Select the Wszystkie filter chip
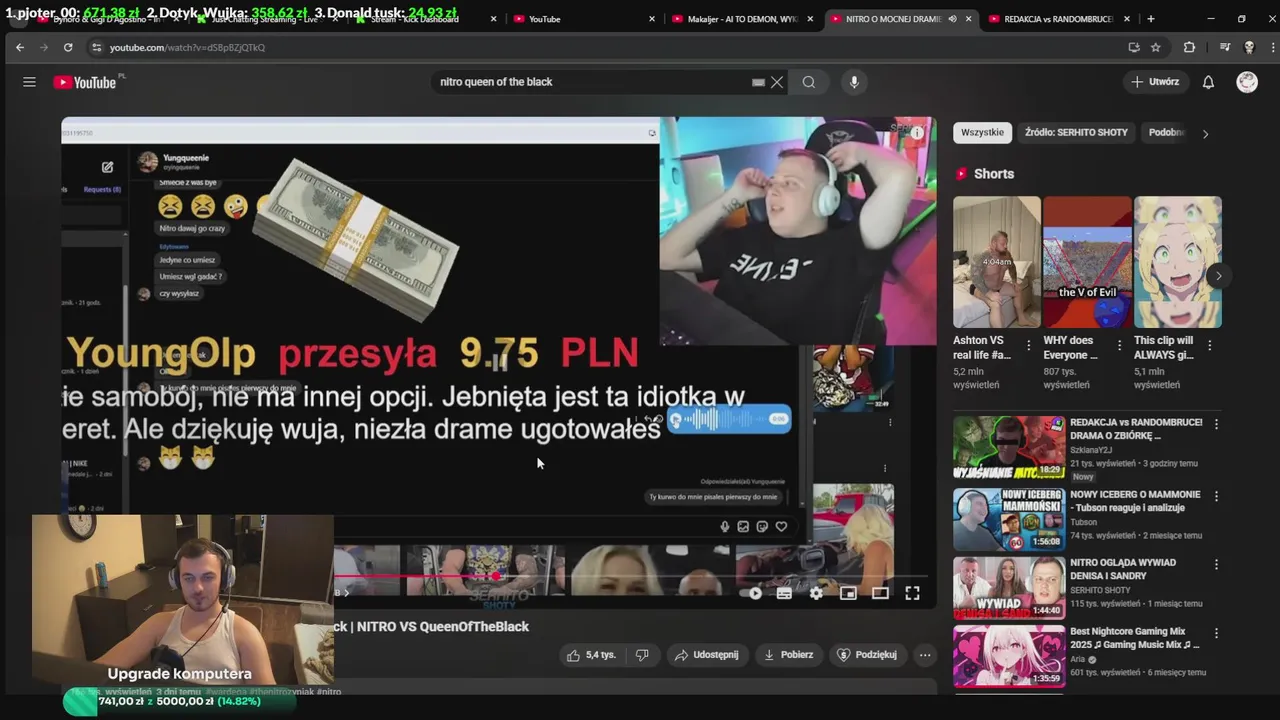The width and height of the screenshot is (1280, 720). (982, 133)
